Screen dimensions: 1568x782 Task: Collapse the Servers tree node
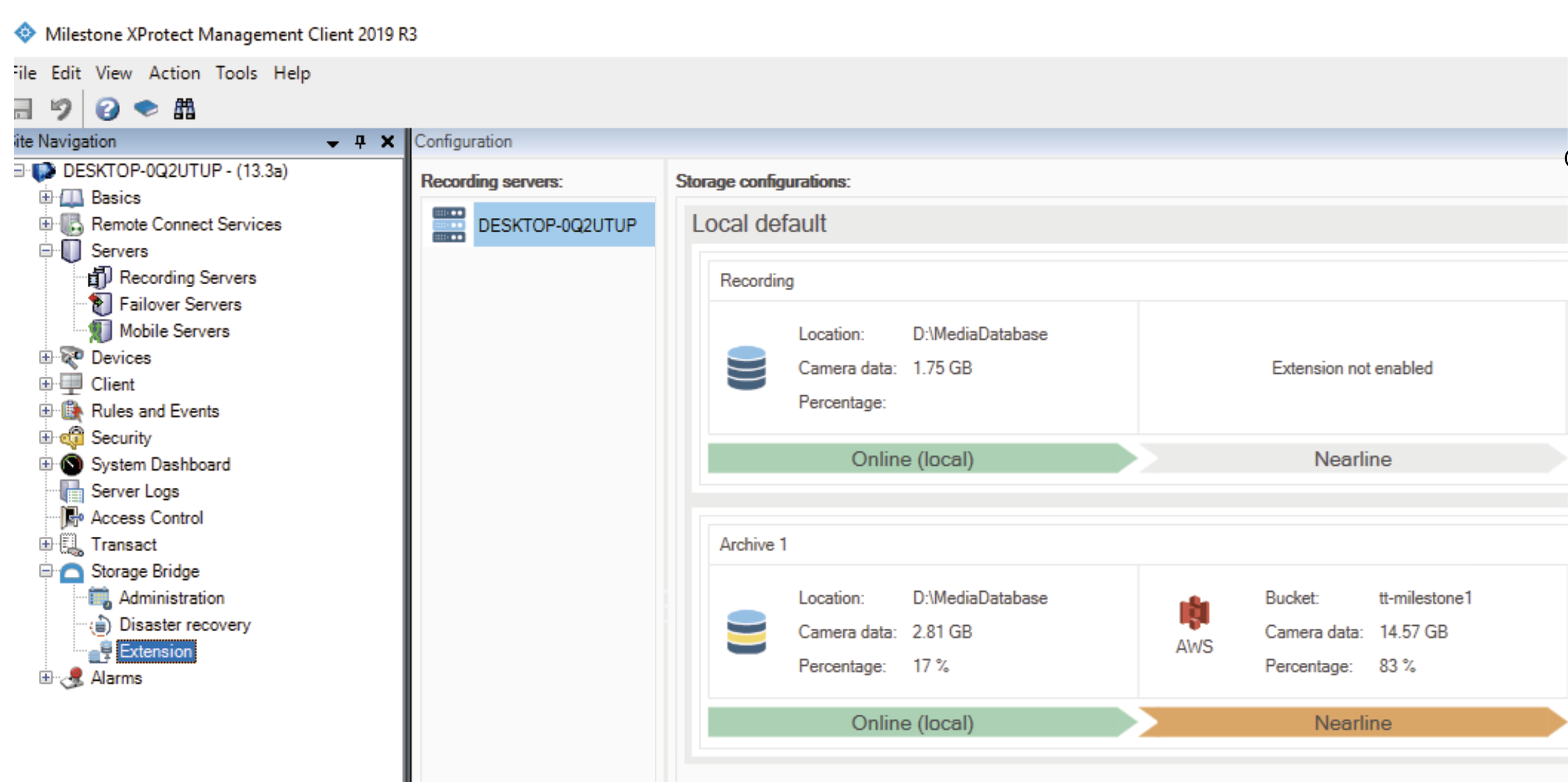pyautogui.click(x=46, y=251)
